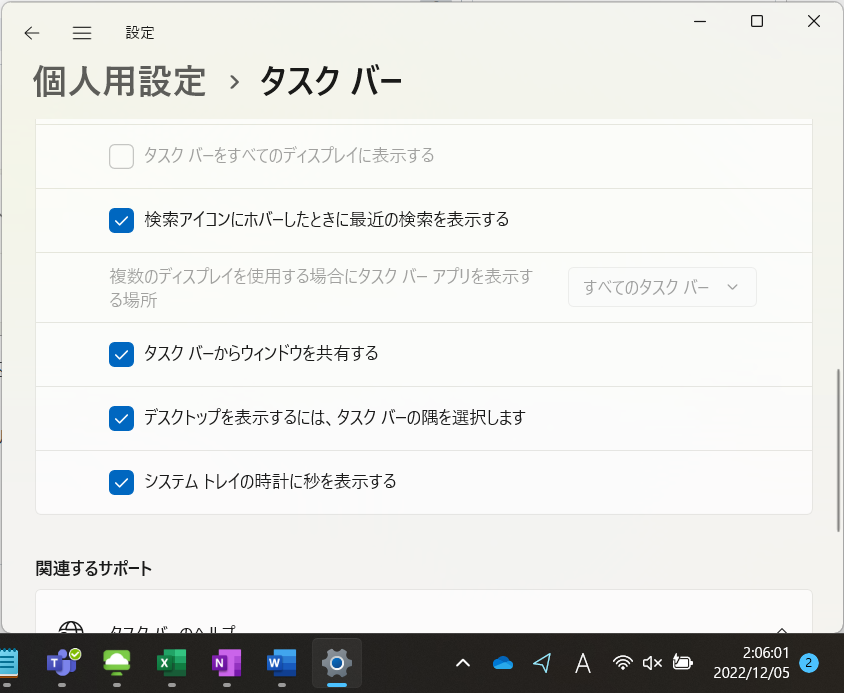Viewport: 844px width, 693px height.
Task: Open OneDrive from the system tray
Action: (x=502, y=663)
